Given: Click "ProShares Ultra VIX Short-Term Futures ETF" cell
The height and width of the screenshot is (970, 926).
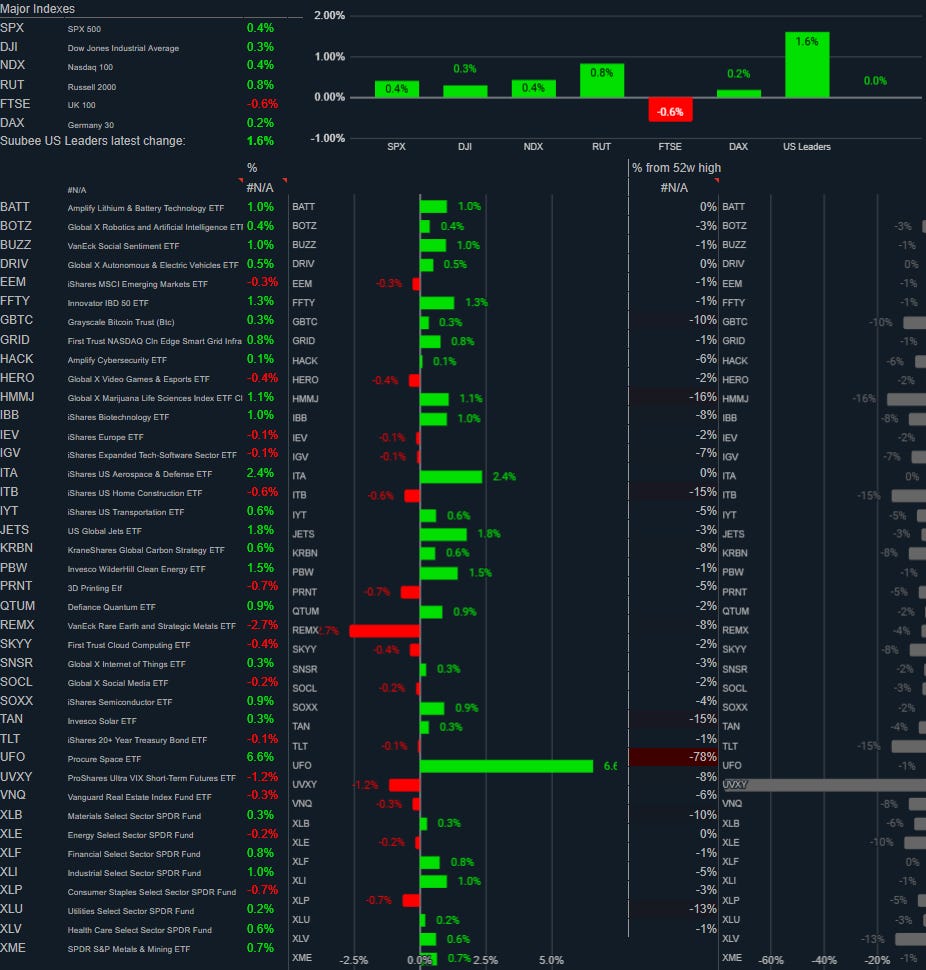Looking at the screenshot, I should (x=152, y=778).
